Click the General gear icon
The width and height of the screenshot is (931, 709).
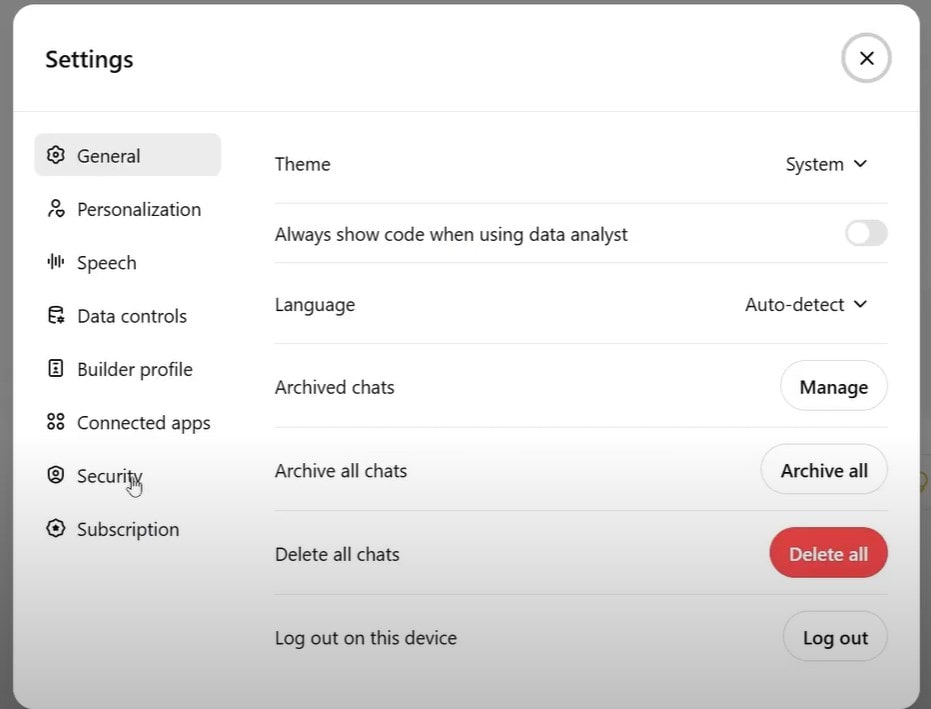(56, 156)
